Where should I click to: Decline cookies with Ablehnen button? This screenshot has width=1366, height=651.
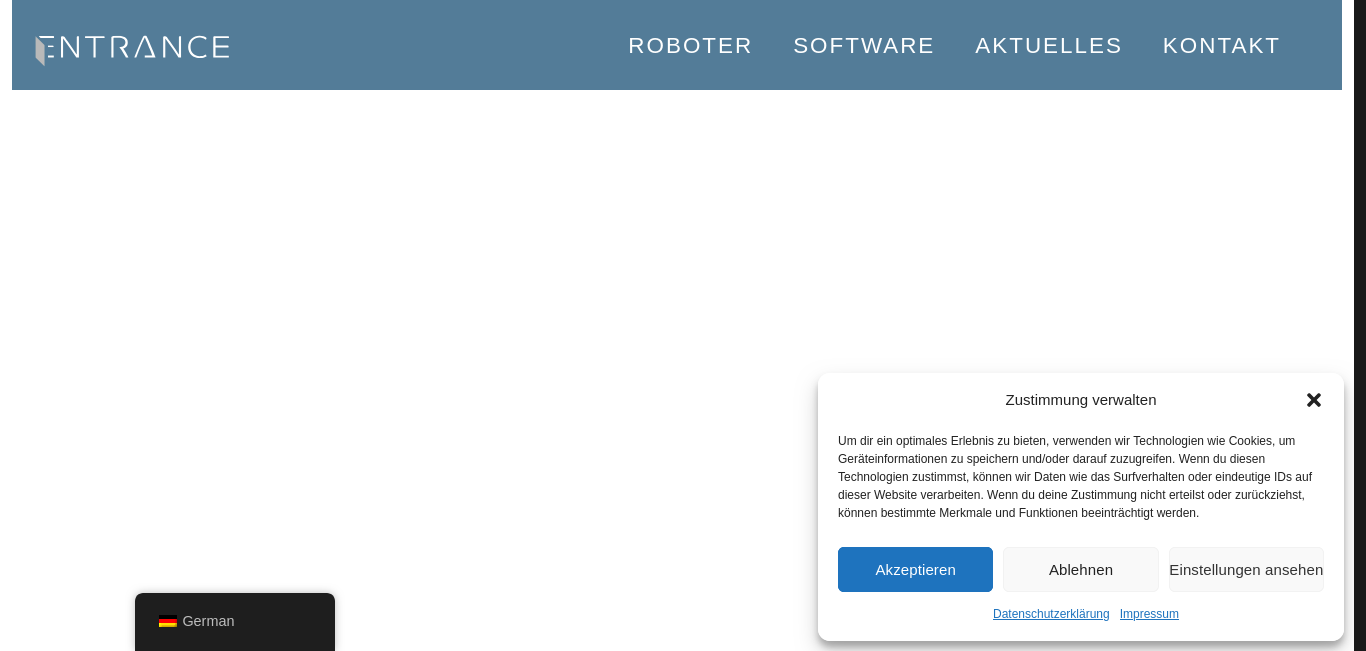1081,569
